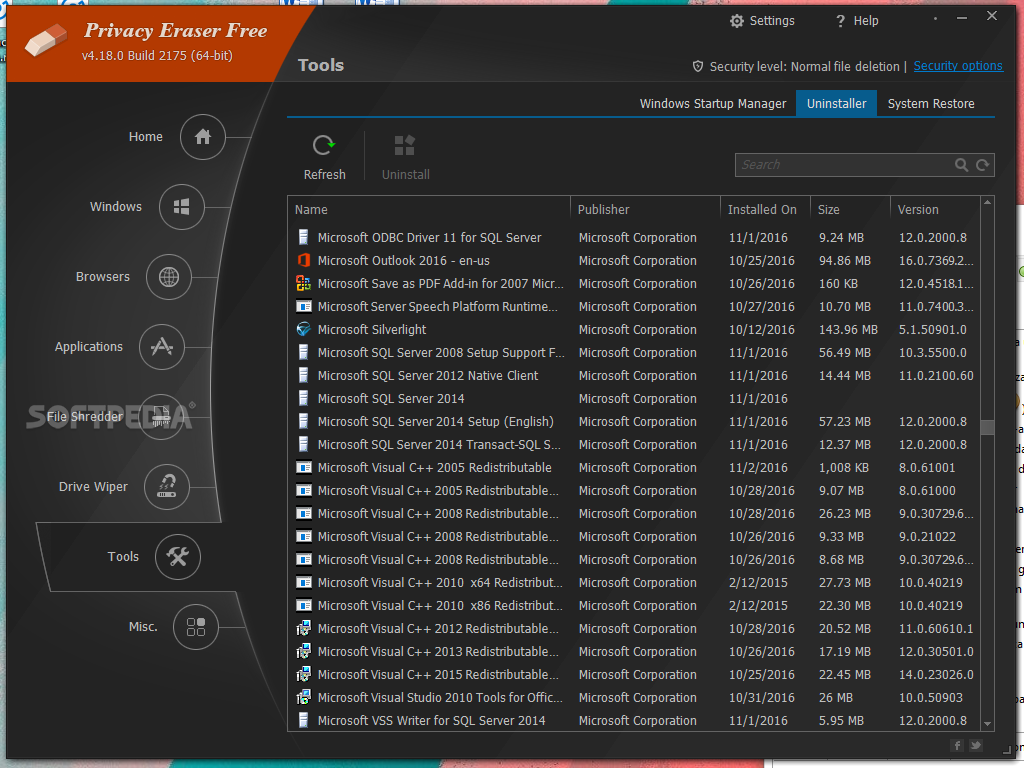The image size is (1024, 768).
Task: Click the 143.96 MB size value
Action: tap(848, 330)
